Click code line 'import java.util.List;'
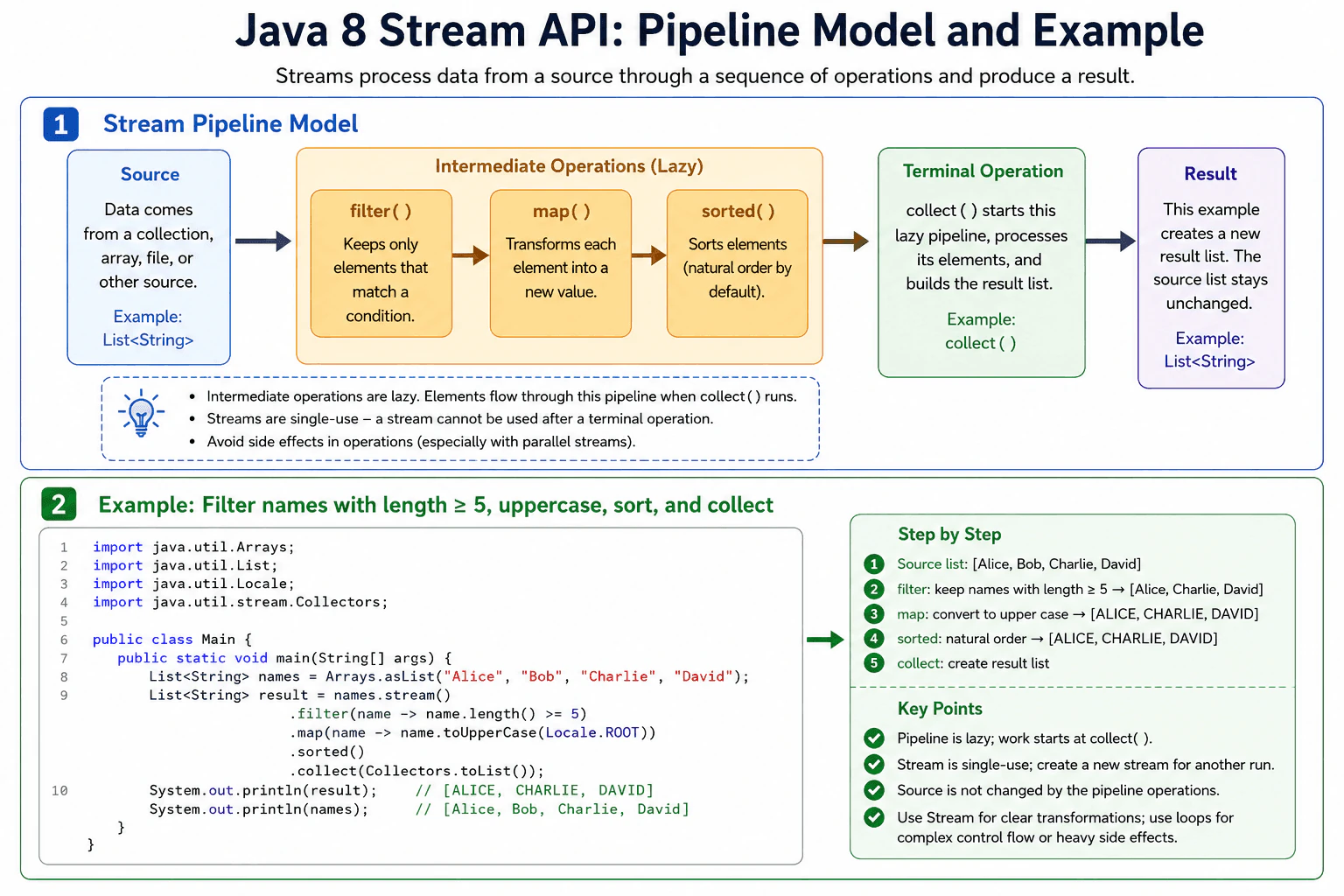Screen dimensions: 1344x896 pos(185,565)
